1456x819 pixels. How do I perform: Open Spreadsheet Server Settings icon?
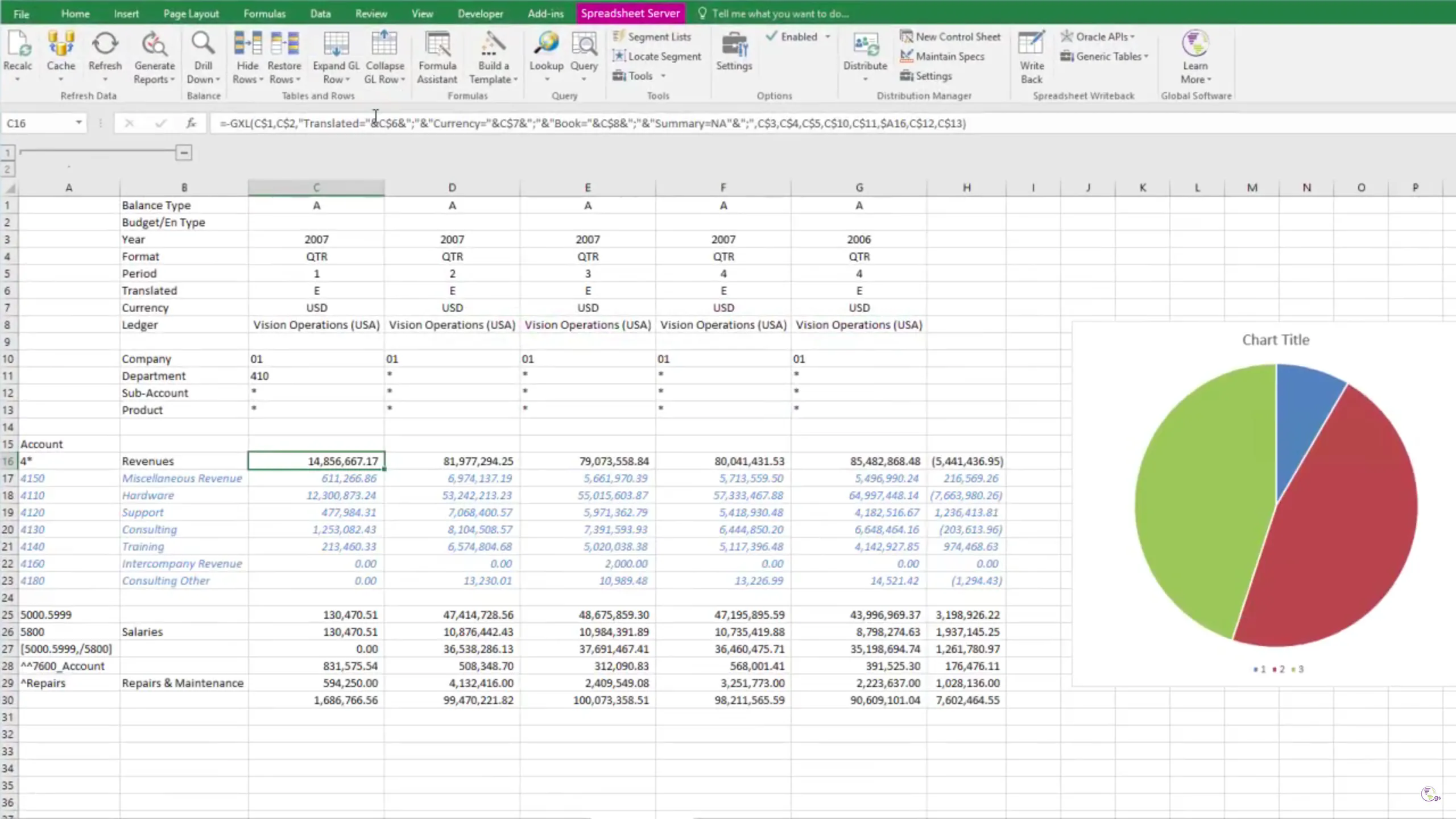[734, 45]
